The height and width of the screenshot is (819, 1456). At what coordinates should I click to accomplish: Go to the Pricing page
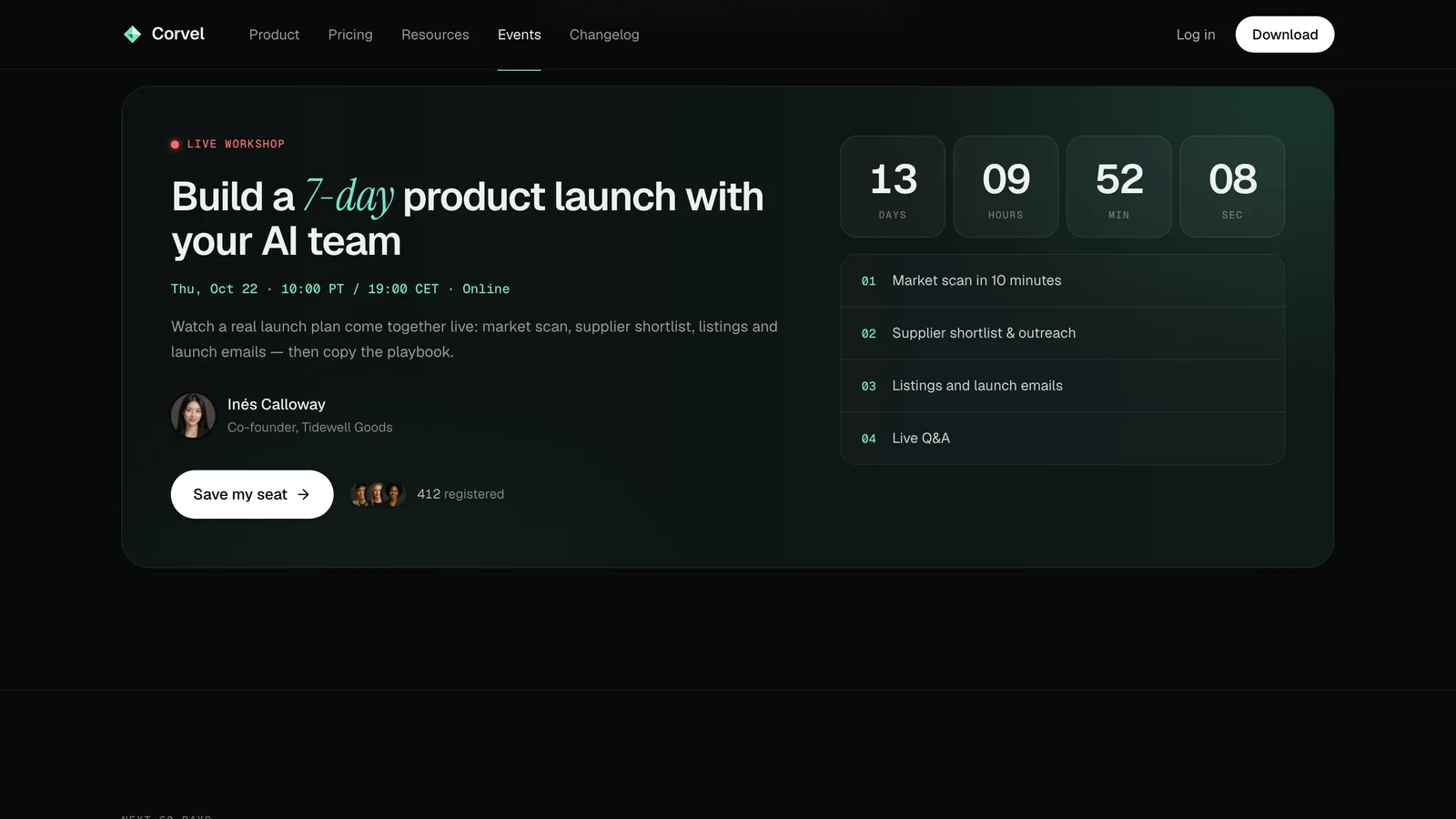click(x=350, y=35)
